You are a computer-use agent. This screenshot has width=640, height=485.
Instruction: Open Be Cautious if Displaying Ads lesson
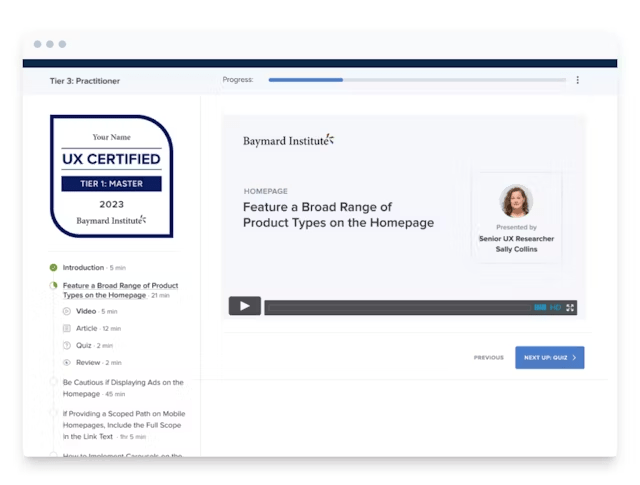(123, 388)
